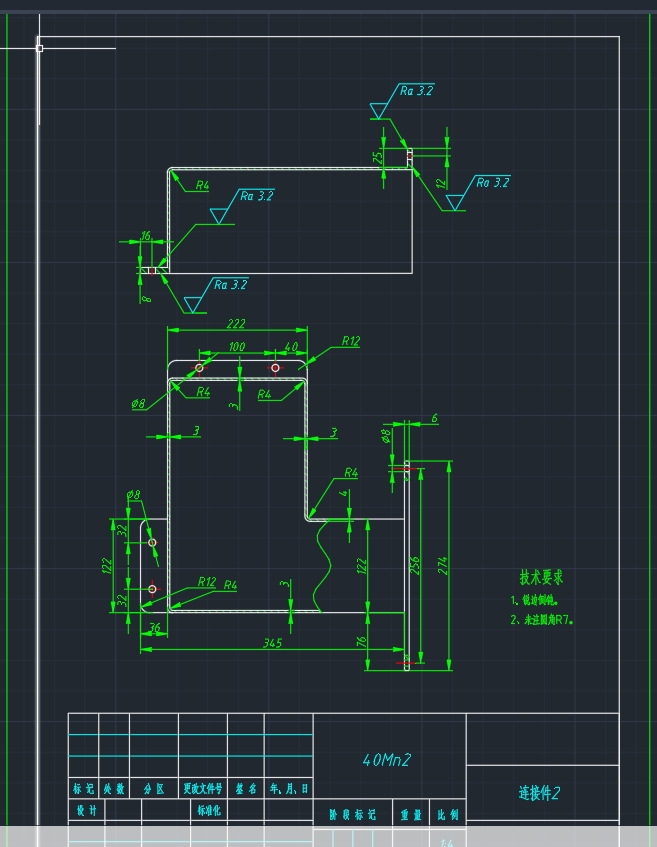
Task: Select the 更改文件号 title block cell
Action: (203, 788)
